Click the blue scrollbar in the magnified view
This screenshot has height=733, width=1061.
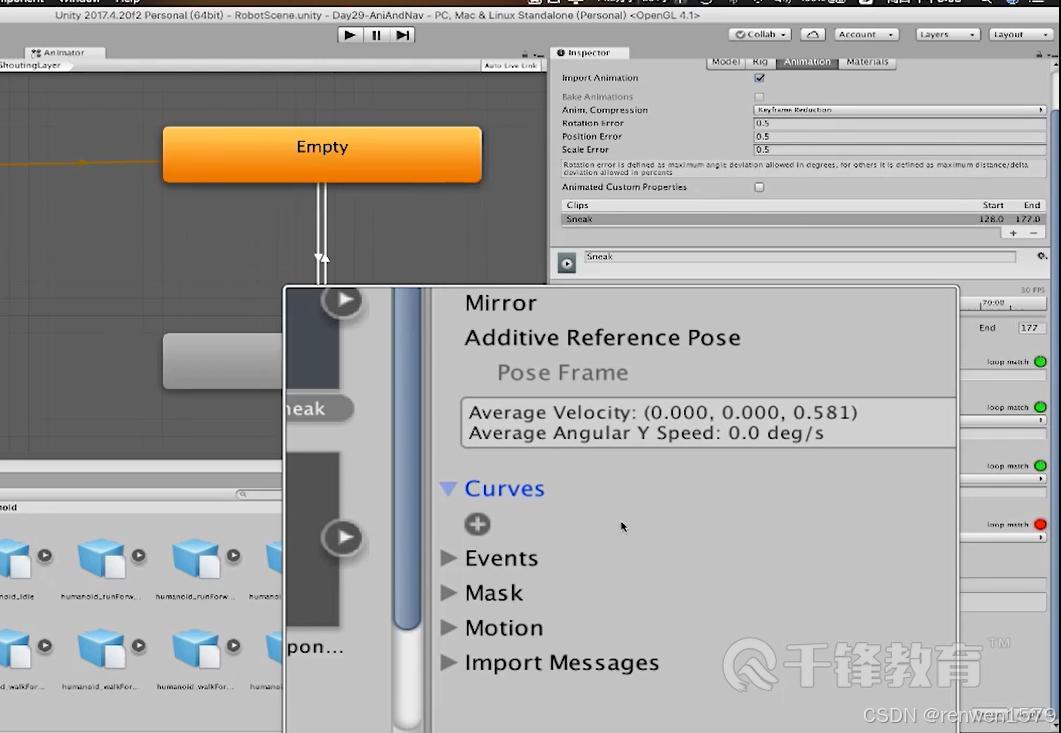pos(407,458)
